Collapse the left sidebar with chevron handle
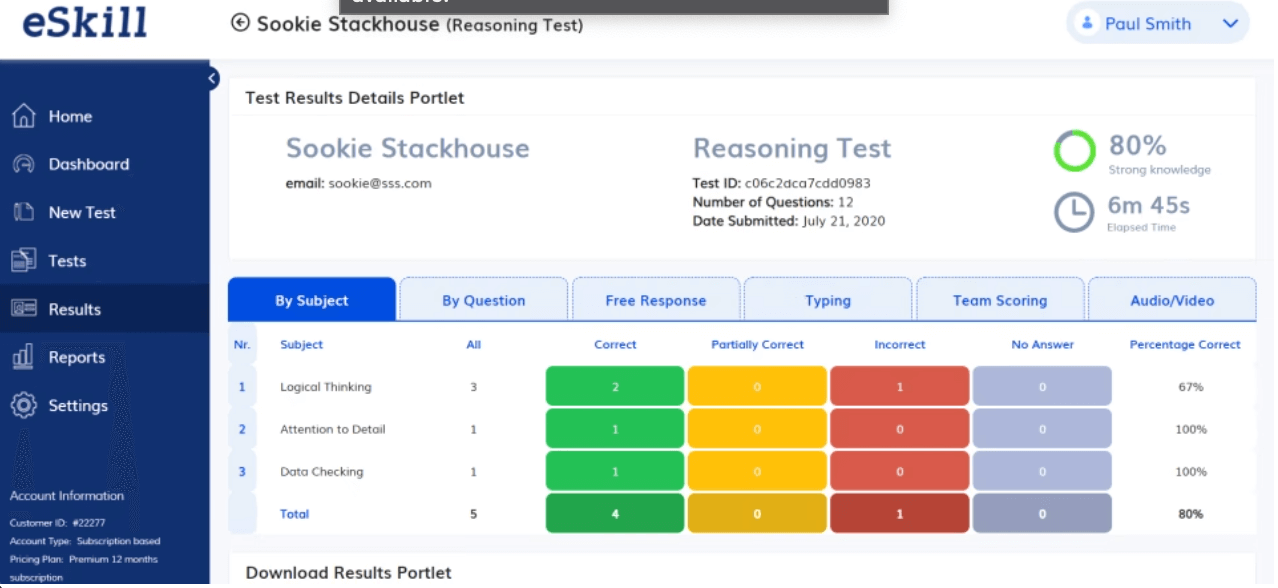Image resolution: width=1278 pixels, height=588 pixels. tap(212, 78)
